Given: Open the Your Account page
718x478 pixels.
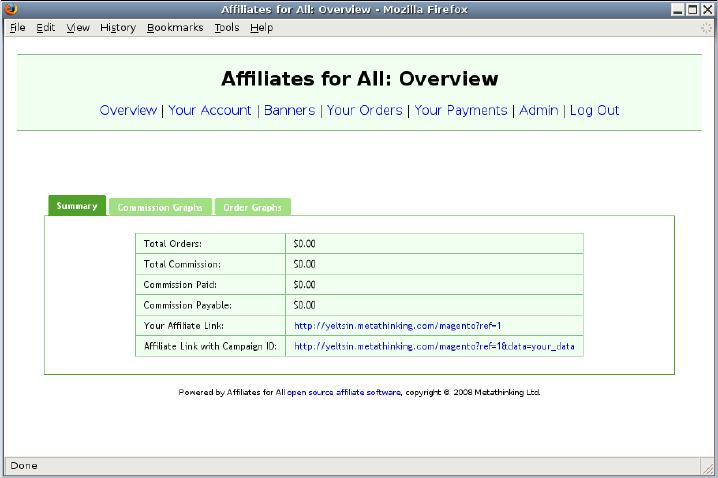Looking at the screenshot, I should (x=210, y=110).
